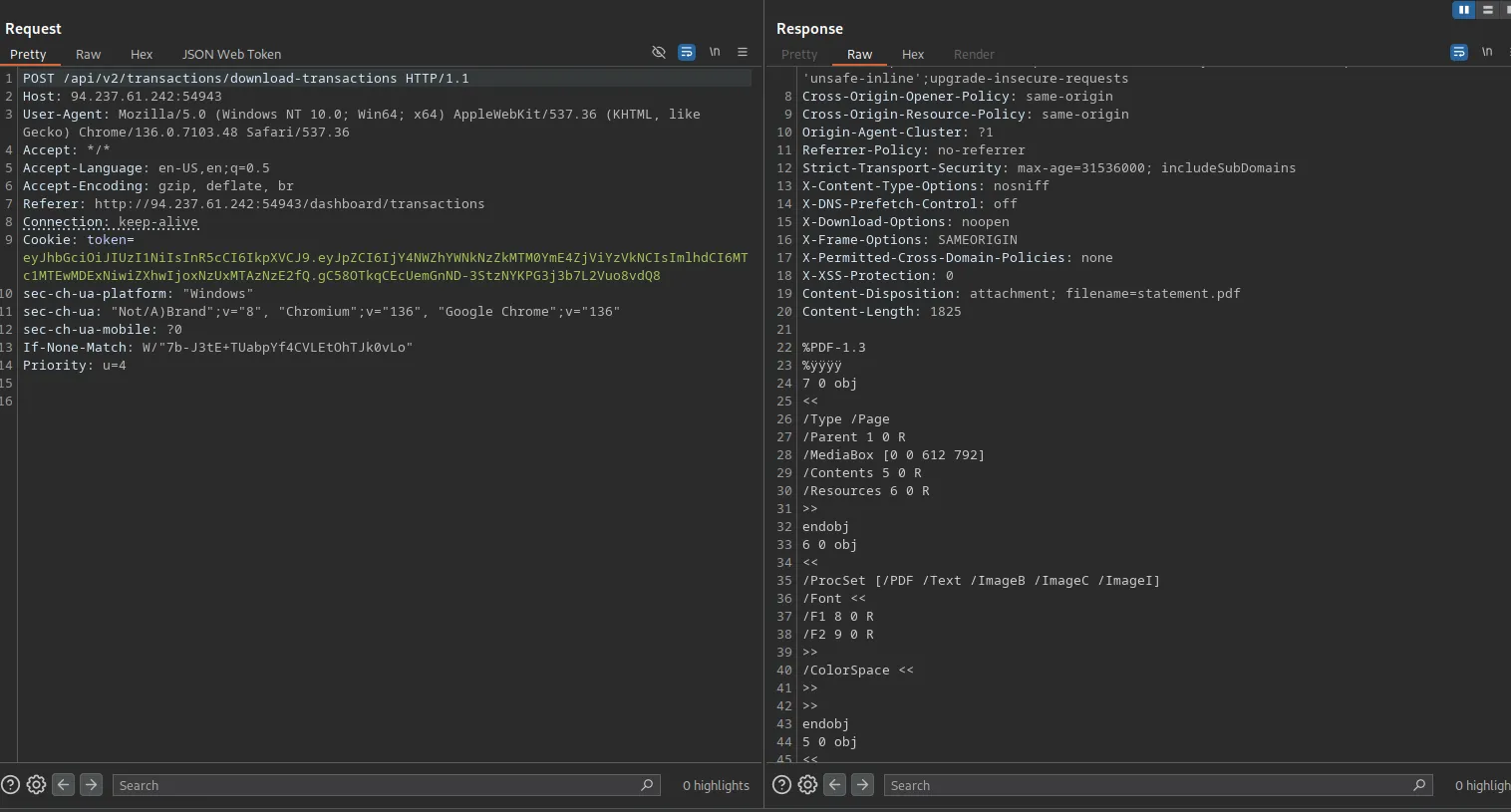Viewport: 1511px width, 812px height.
Task: Click Strict-Transport-Security max-age response line
Action: point(1050,168)
